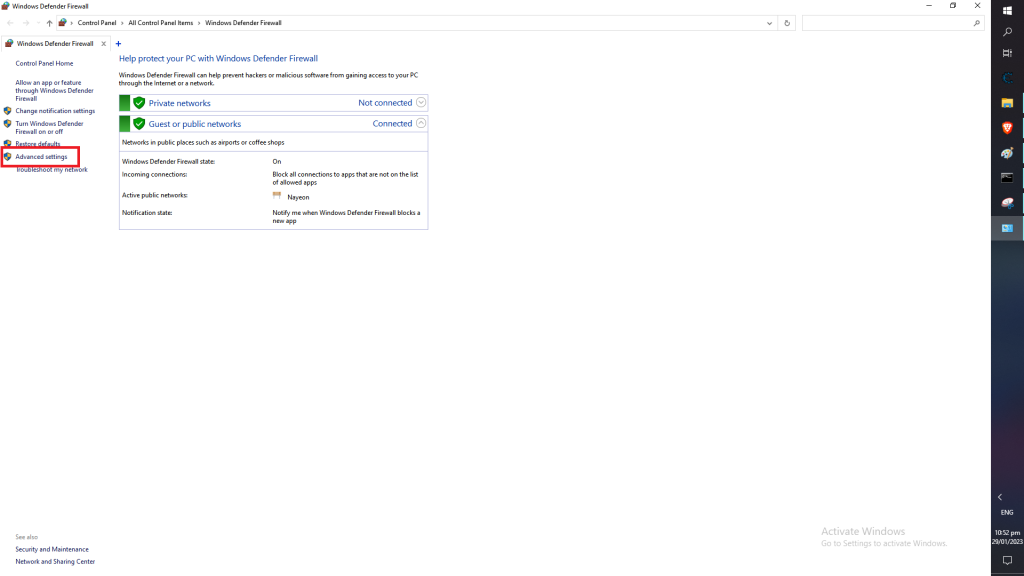Click the title bar firewall icon
This screenshot has width=1024, height=576.
point(5,6)
